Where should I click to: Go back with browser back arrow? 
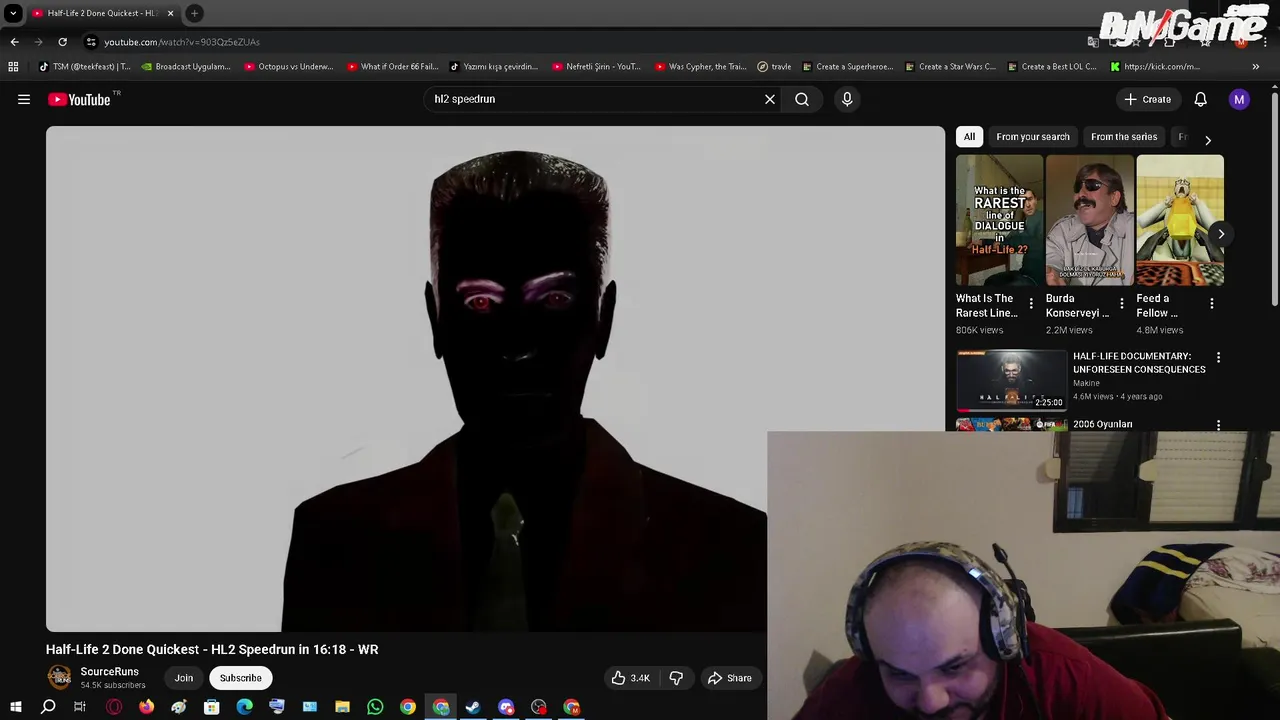pos(14,42)
